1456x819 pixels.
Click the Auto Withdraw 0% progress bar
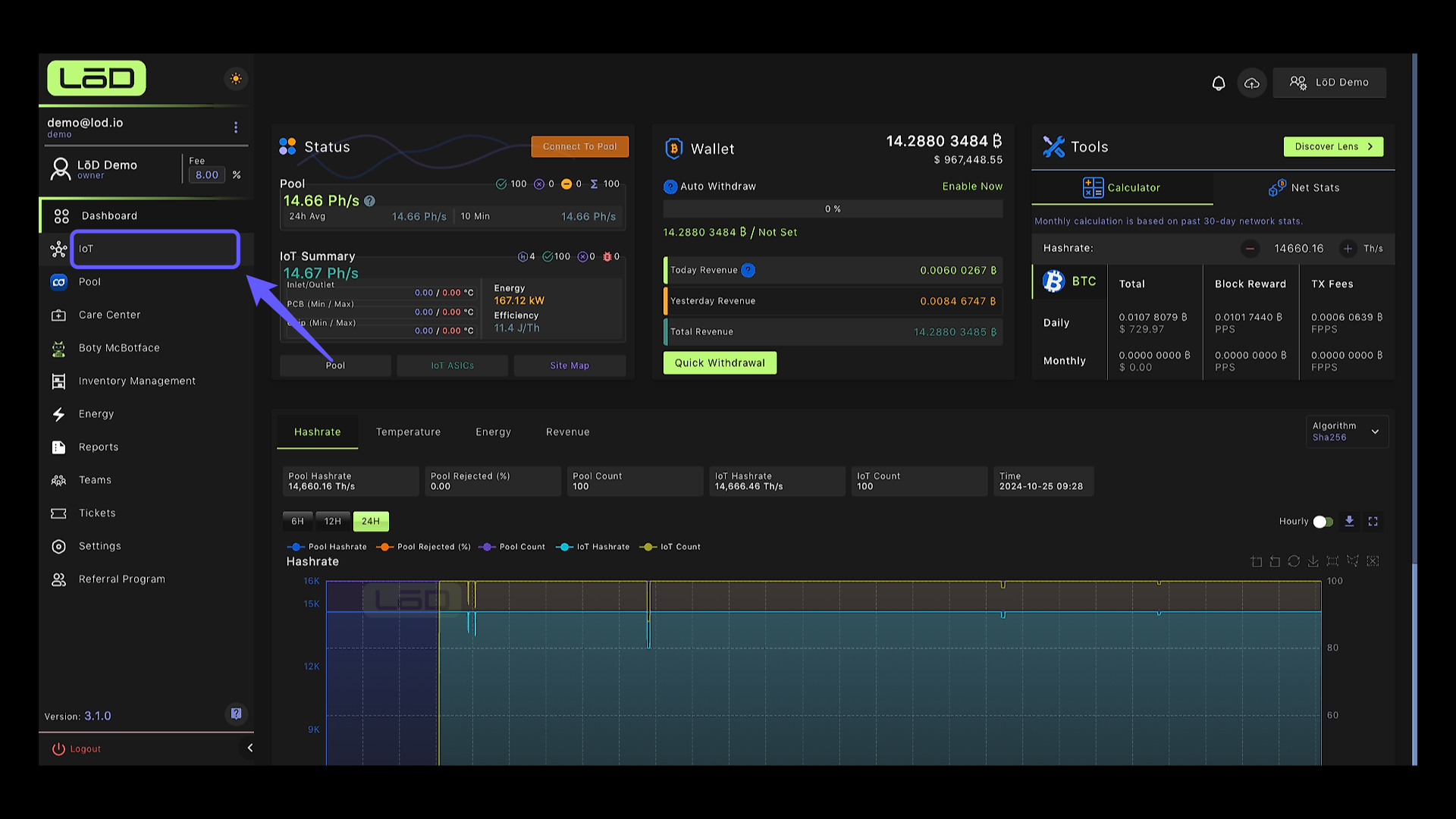point(833,209)
